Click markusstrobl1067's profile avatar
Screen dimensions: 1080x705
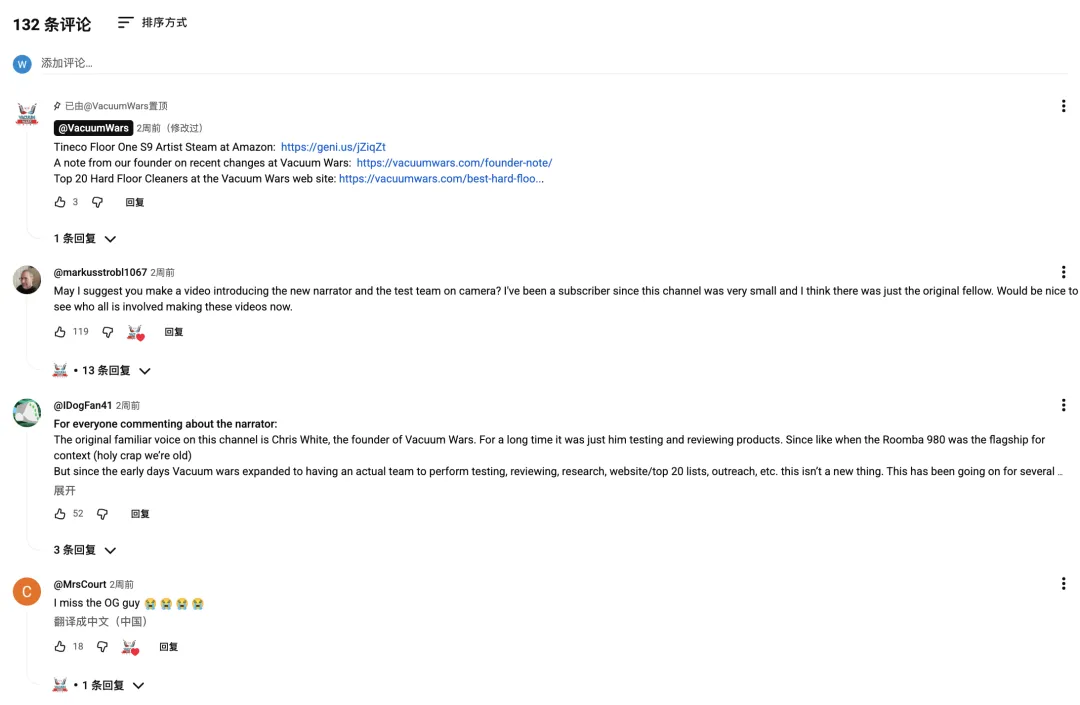(x=27, y=280)
